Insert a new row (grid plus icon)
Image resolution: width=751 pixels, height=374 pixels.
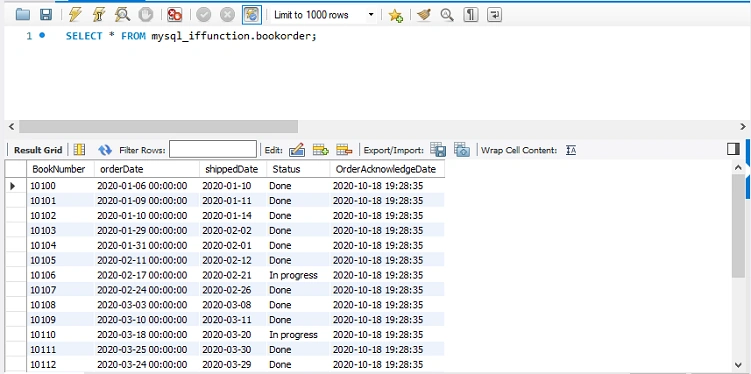pyautogui.click(x=320, y=150)
